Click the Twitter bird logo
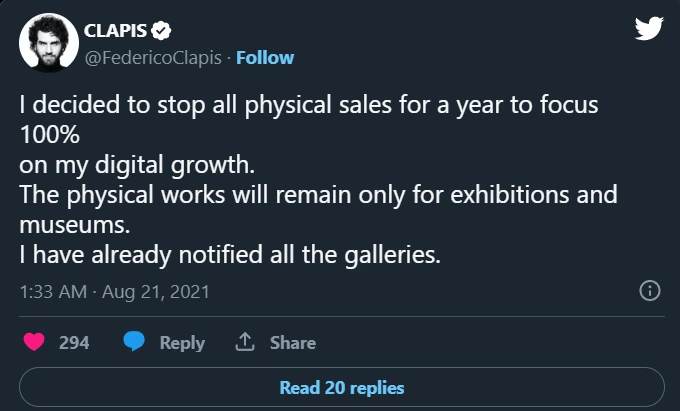Viewport: 680px width, 411px height. pyautogui.click(x=649, y=27)
